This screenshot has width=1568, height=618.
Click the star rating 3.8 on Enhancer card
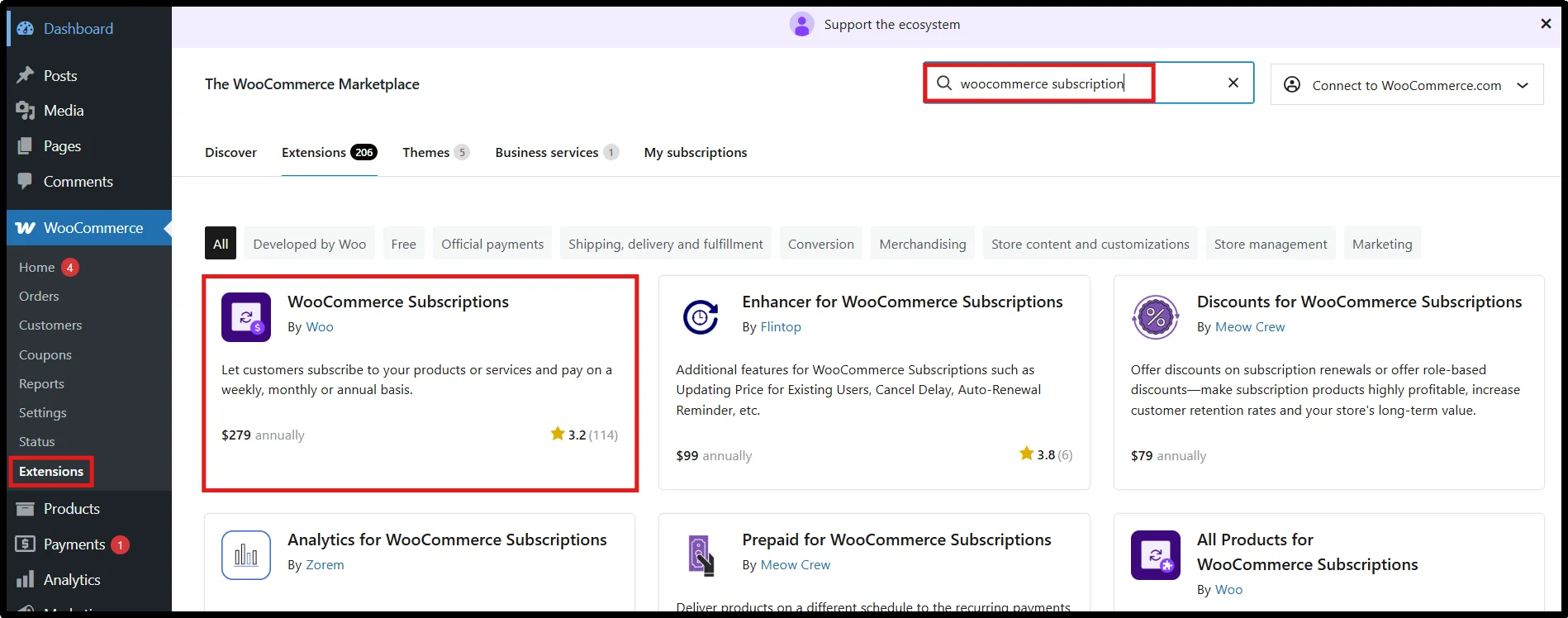tap(1046, 454)
